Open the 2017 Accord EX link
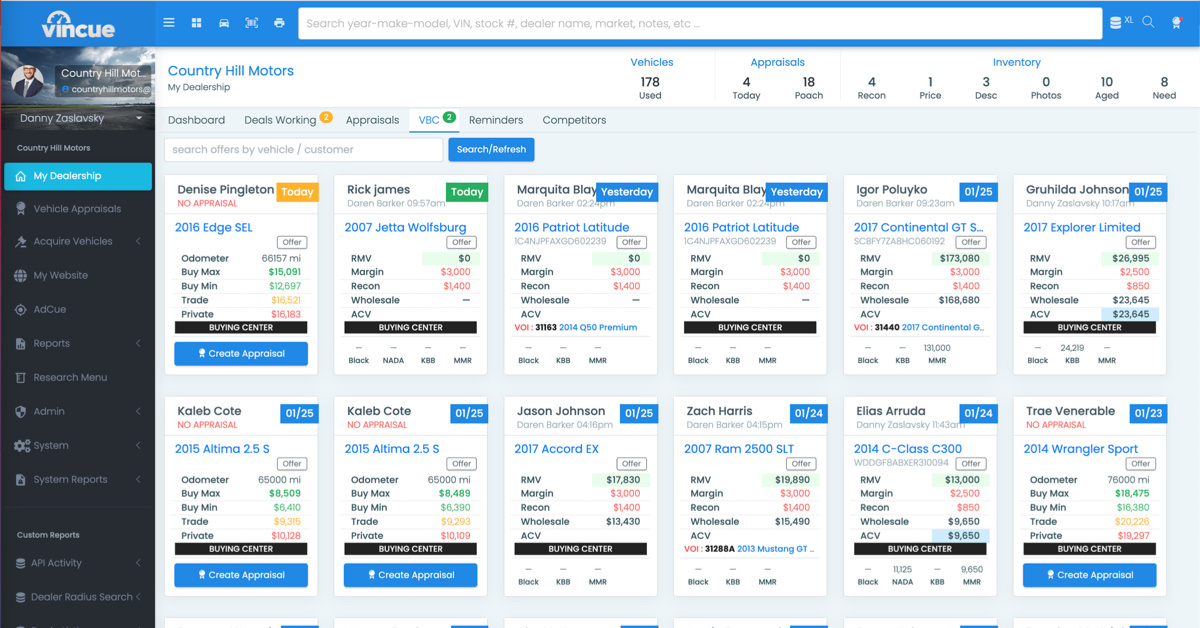 coord(557,449)
